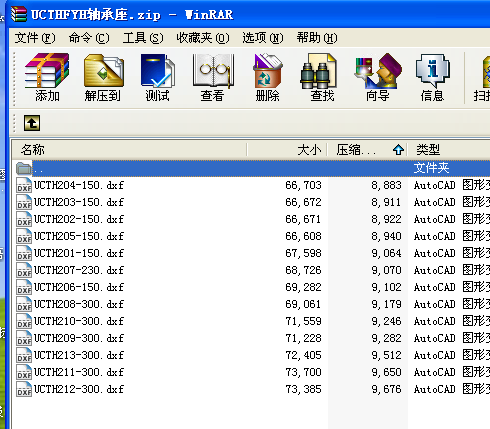The height and width of the screenshot is (429, 490).
Task: Sort by Name (名称) column header
Action: click(130, 150)
